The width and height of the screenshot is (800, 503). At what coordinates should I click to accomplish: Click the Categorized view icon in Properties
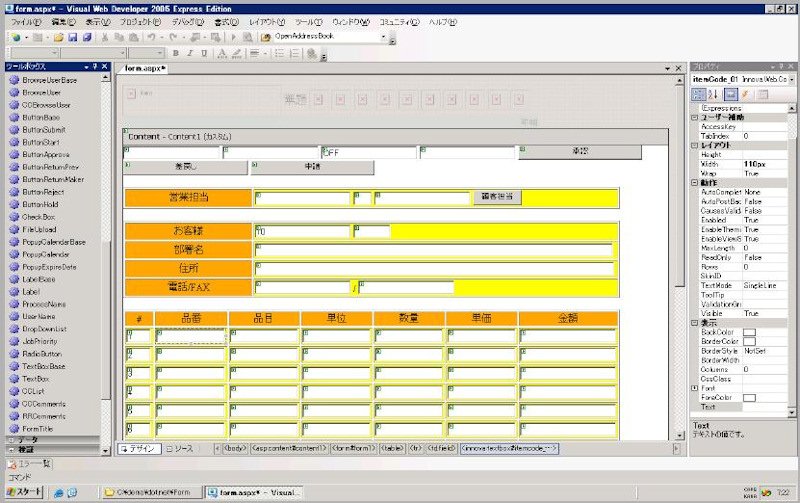click(698, 94)
